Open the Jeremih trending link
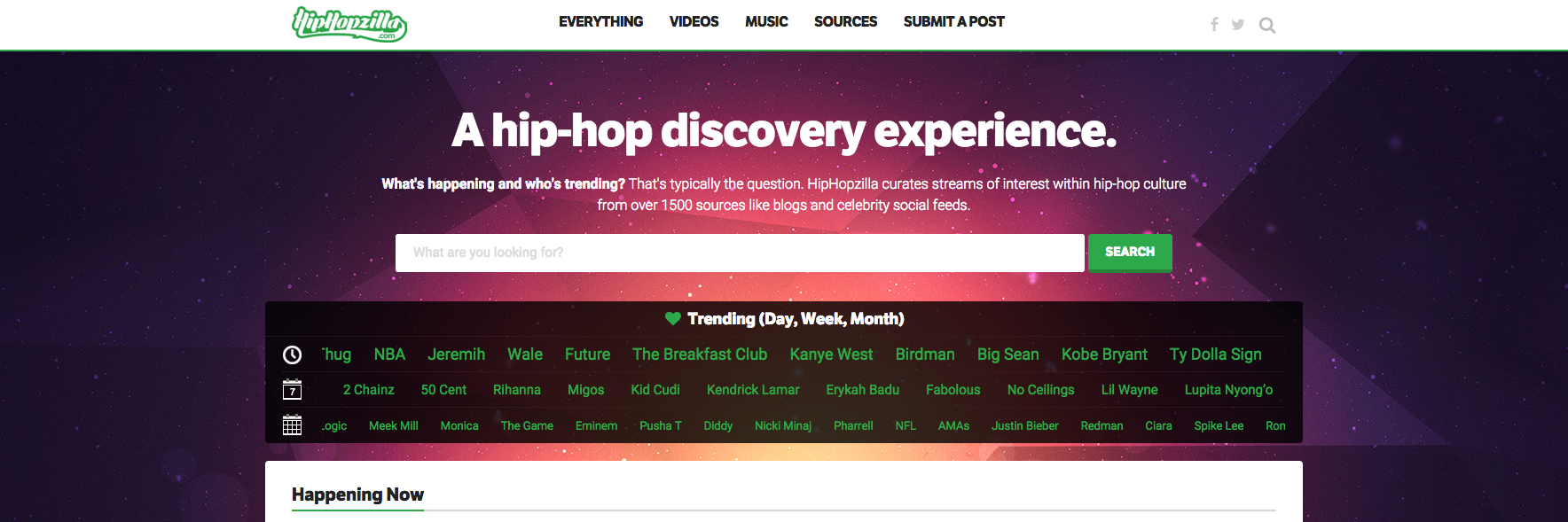 pyautogui.click(x=456, y=354)
